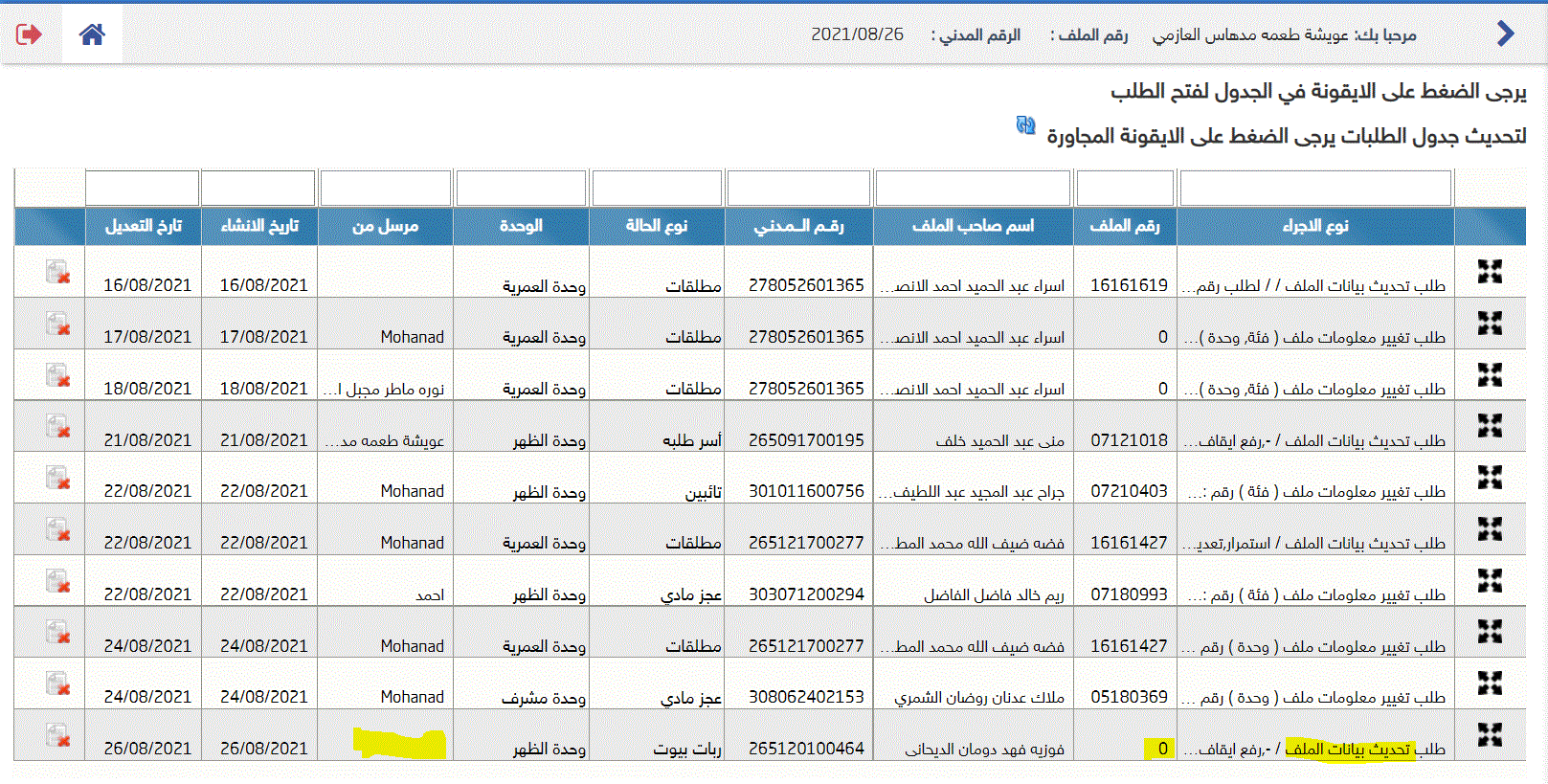Delete the request dated 26/08/2021
The width and height of the screenshot is (1548, 784).
(x=57, y=735)
